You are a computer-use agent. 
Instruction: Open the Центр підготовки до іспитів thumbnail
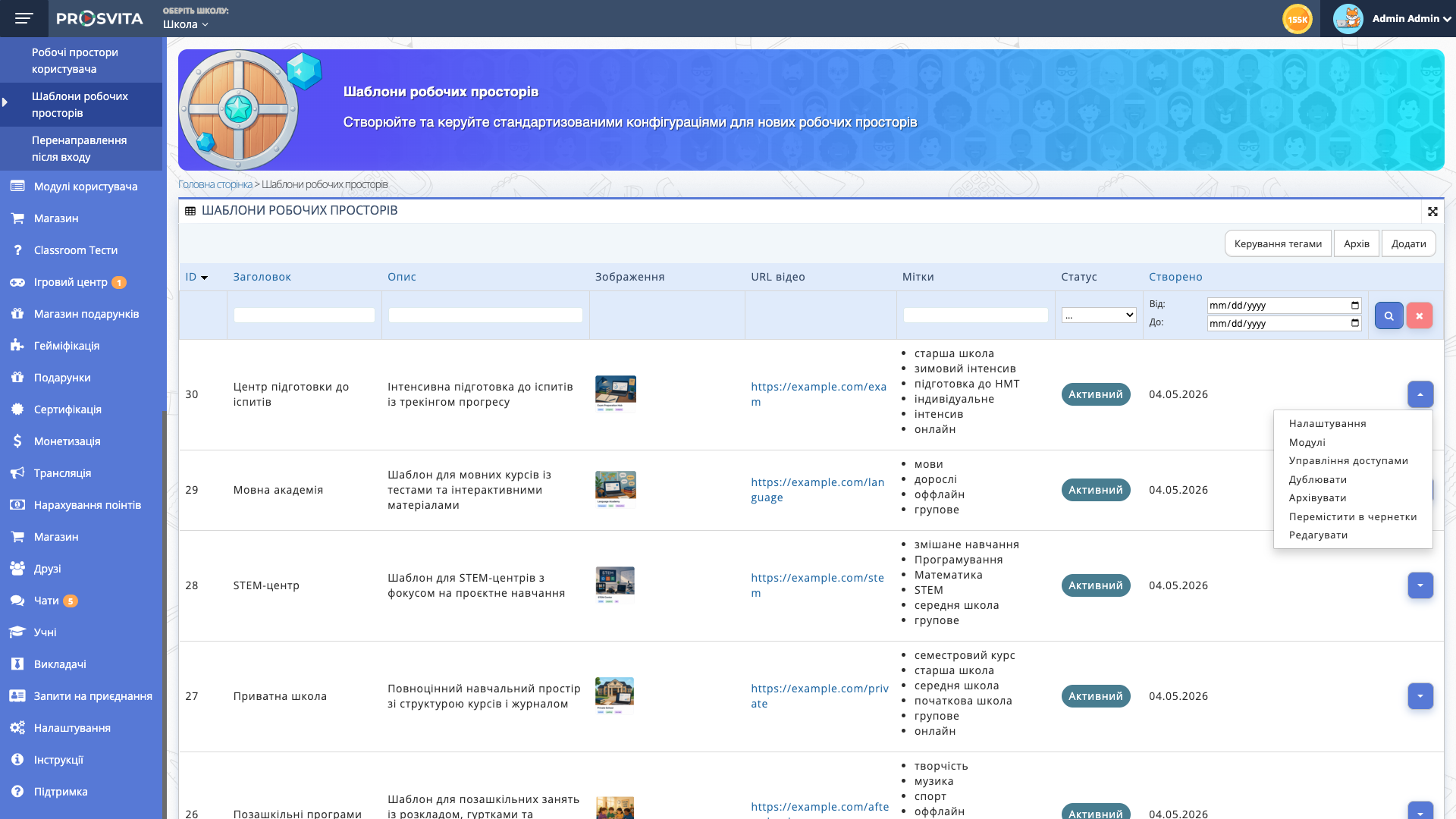[615, 394]
